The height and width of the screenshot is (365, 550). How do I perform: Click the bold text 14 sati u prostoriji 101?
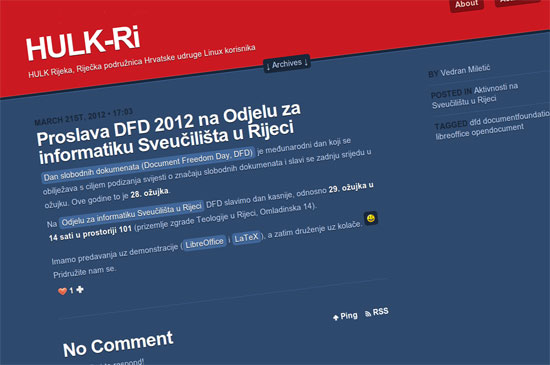(x=90, y=233)
